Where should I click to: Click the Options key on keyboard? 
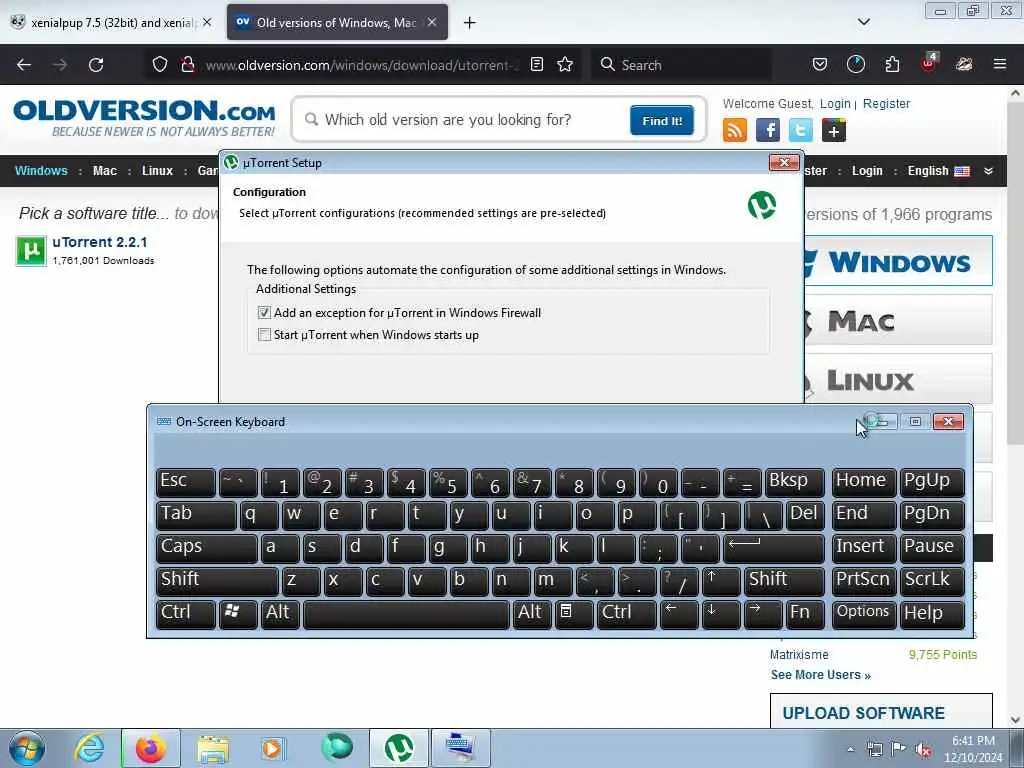coord(863,613)
